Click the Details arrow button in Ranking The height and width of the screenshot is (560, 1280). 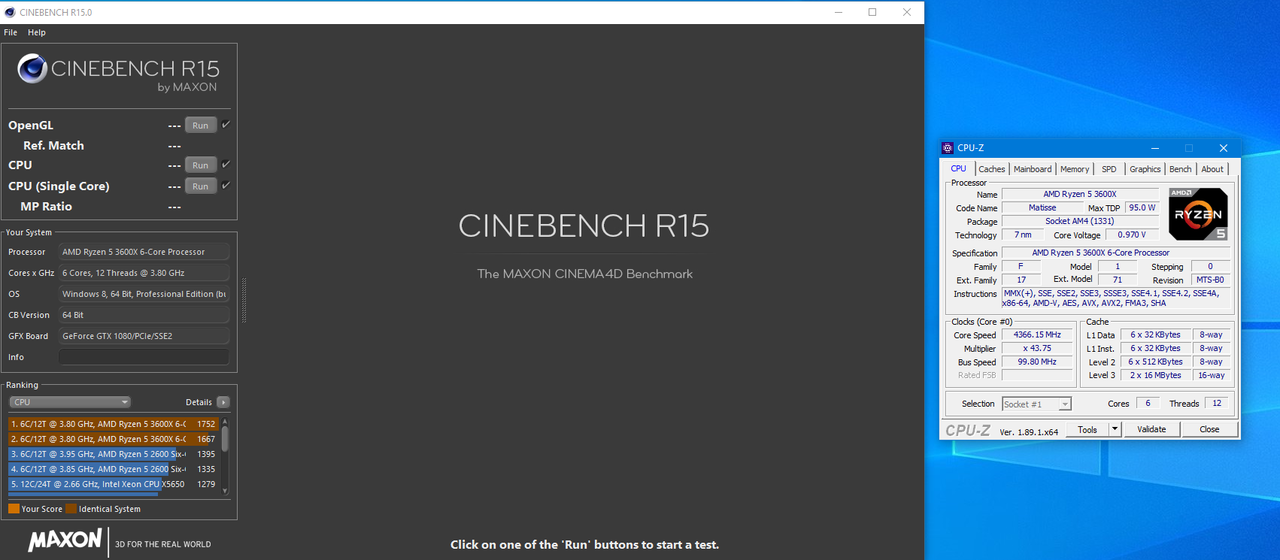(x=223, y=402)
